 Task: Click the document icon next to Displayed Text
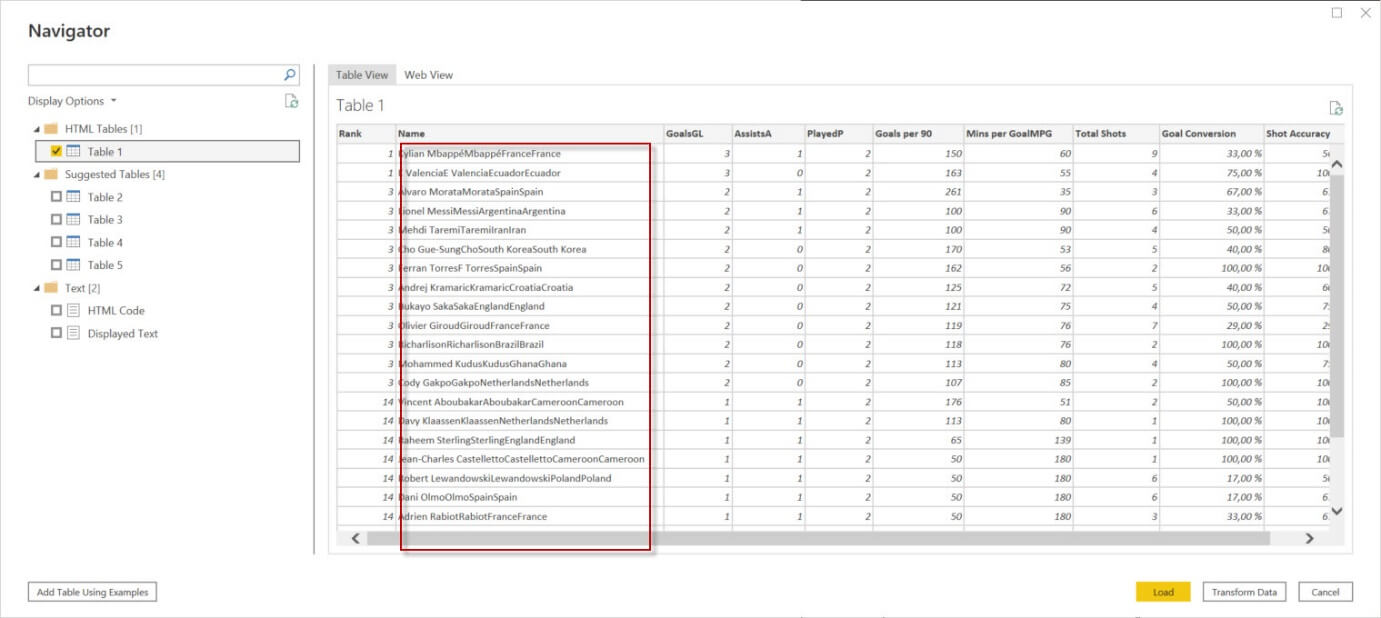pos(74,334)
